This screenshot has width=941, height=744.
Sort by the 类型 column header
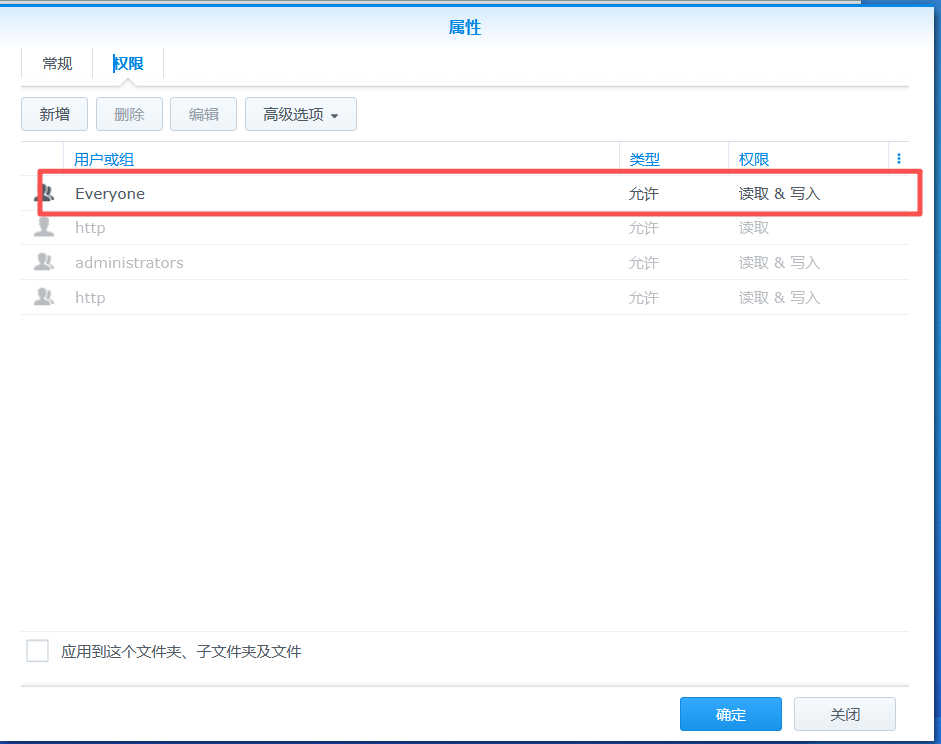(x=645, y=160)
